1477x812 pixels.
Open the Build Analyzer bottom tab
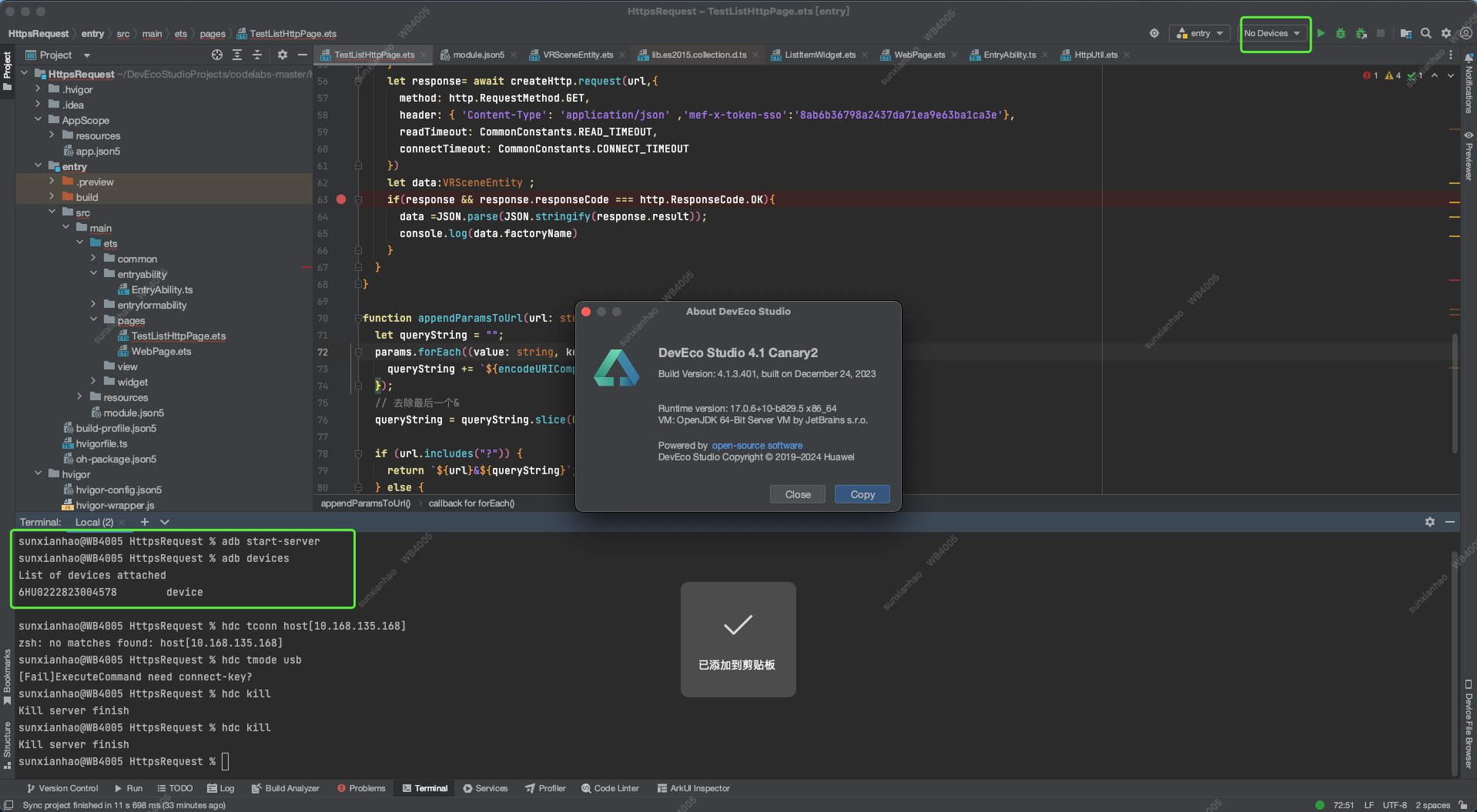point(286,788)
